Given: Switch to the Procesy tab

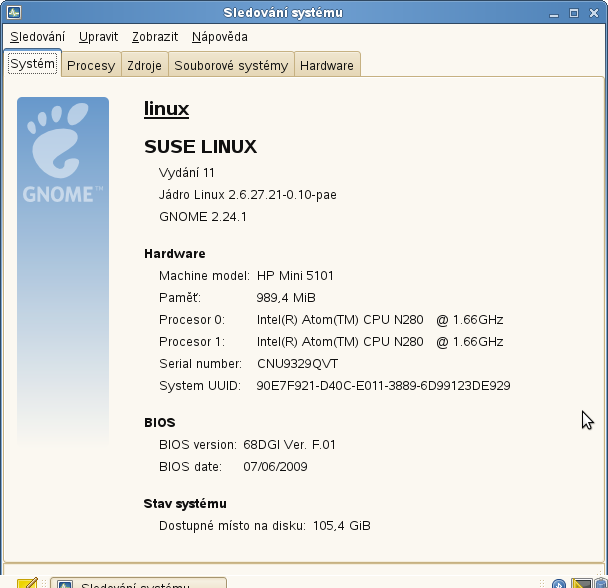Looking at the screenshot, I should [x=91, y=66].
